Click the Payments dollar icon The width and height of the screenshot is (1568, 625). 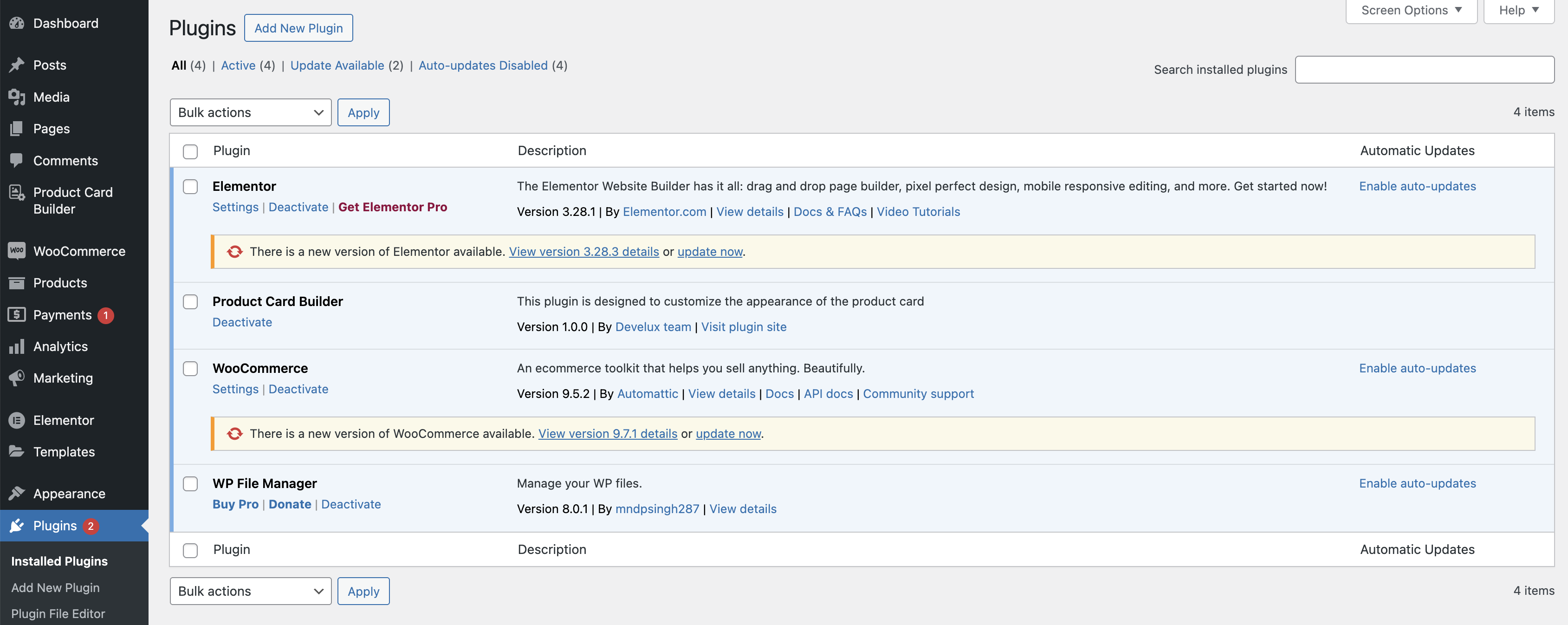coord(17,314)
